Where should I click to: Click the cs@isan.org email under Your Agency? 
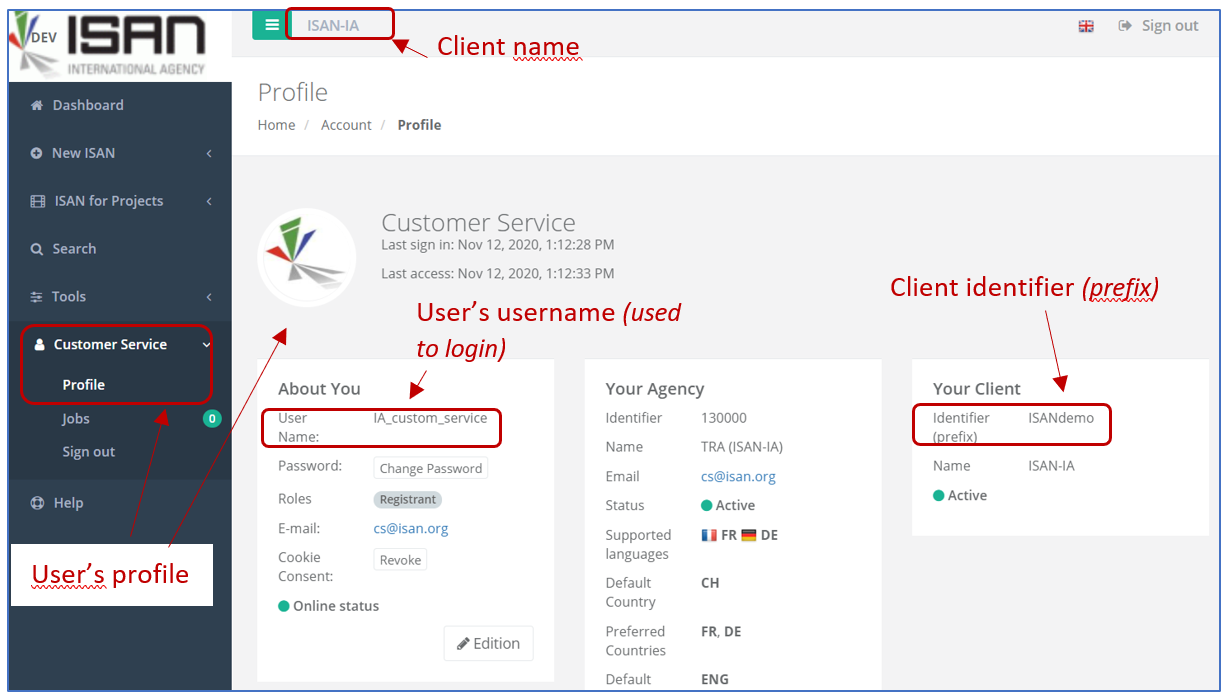pyautogui.click(x=738, y=477)
